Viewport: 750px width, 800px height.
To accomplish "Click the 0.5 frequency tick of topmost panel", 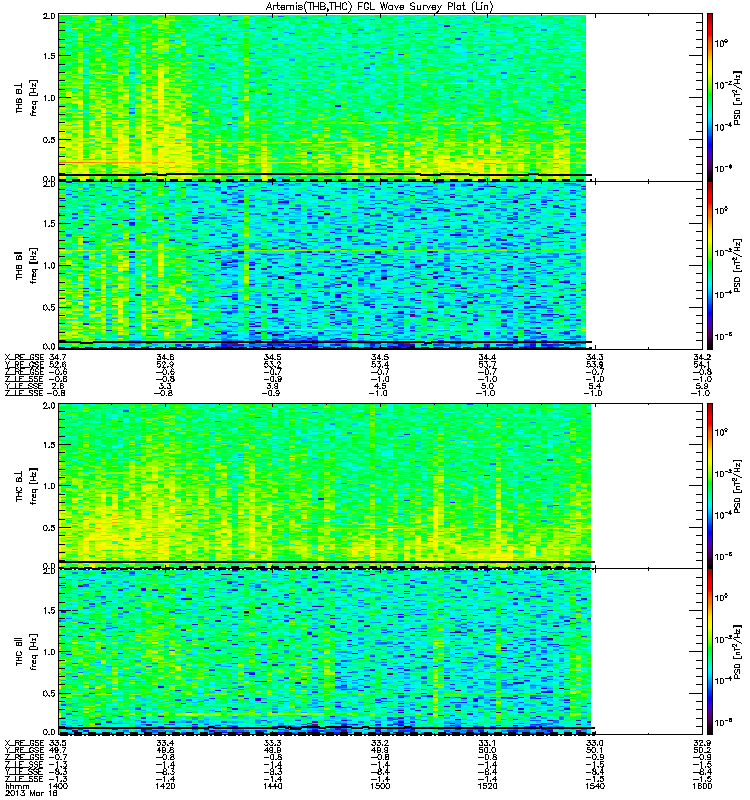I will pyautogui.click(x=49, y=140).
